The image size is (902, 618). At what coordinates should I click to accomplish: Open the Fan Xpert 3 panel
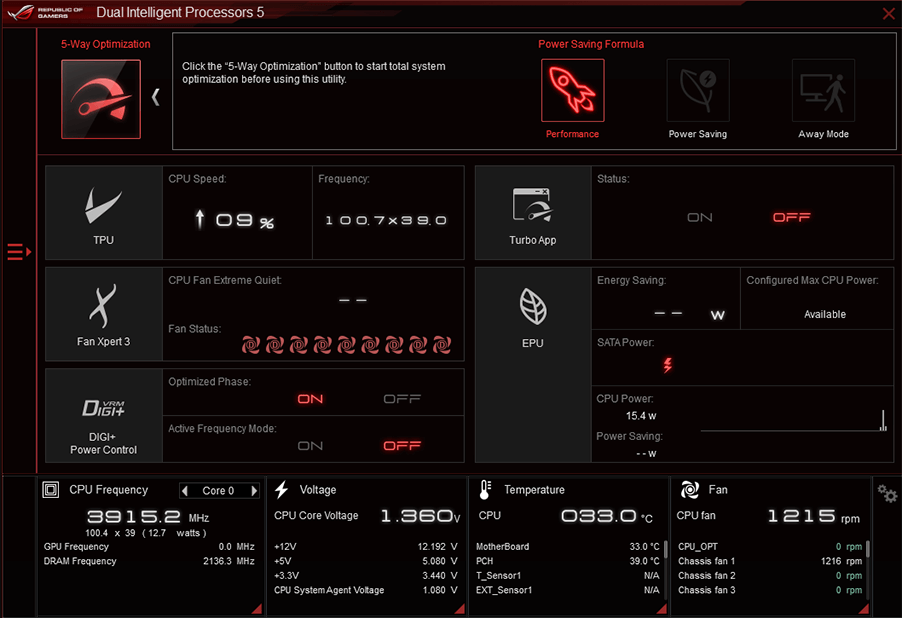click(x=104, y=313)
